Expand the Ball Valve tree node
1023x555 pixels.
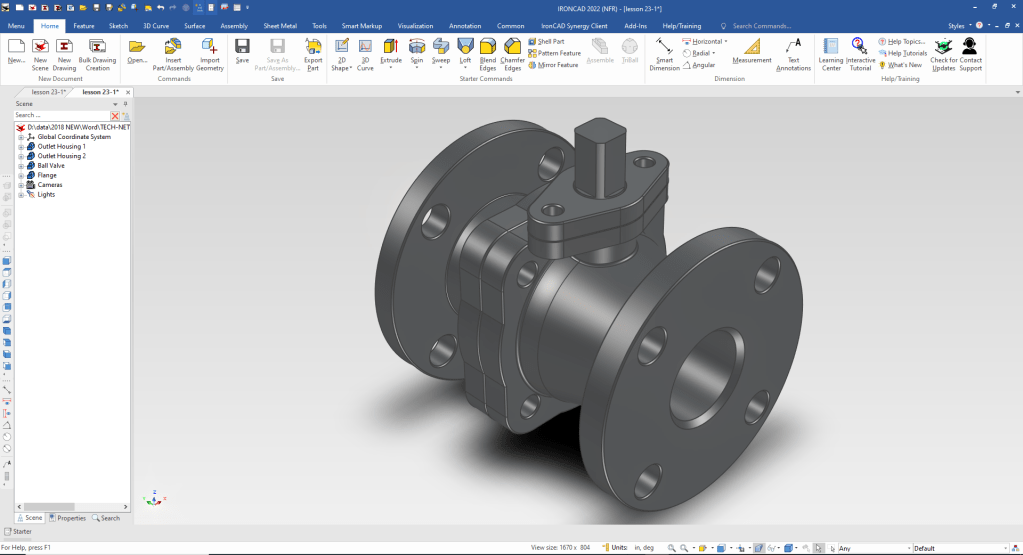pyautogui.click(x=20, y=166)
